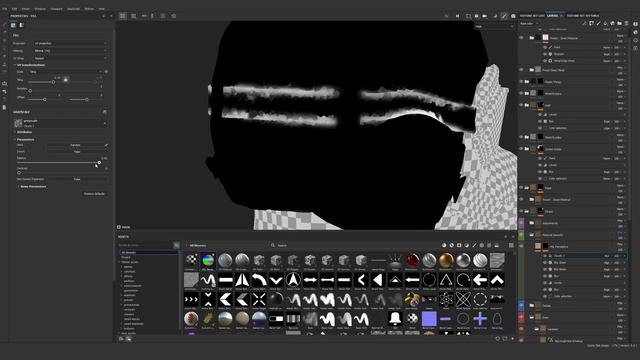
Task: Click the brush filter icon in Assets
Action: point(474,245)
